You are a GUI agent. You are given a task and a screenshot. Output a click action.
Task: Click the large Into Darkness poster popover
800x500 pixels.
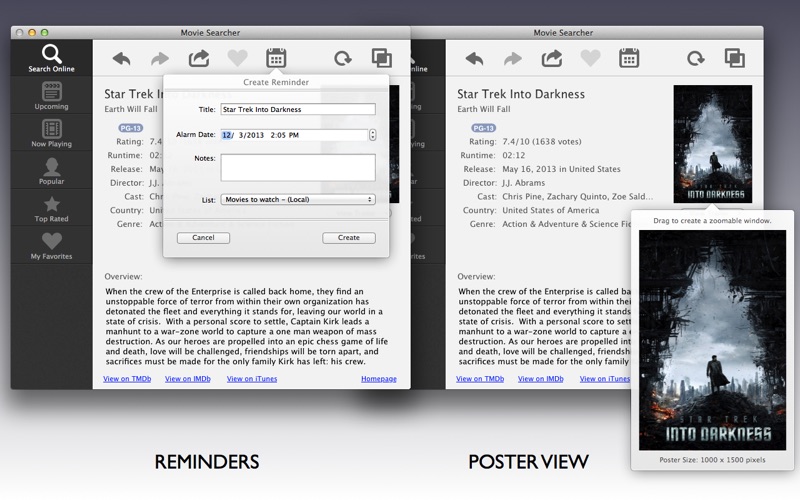click(713, 340)
